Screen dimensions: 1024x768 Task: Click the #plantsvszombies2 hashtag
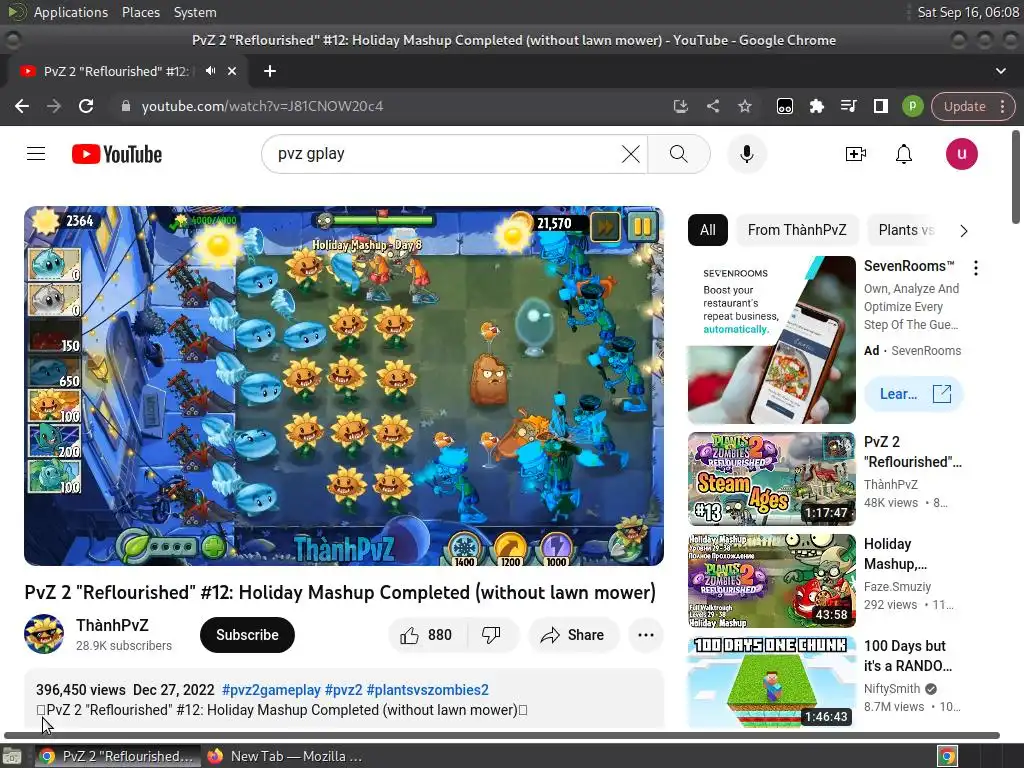click(x=428, y=690)
